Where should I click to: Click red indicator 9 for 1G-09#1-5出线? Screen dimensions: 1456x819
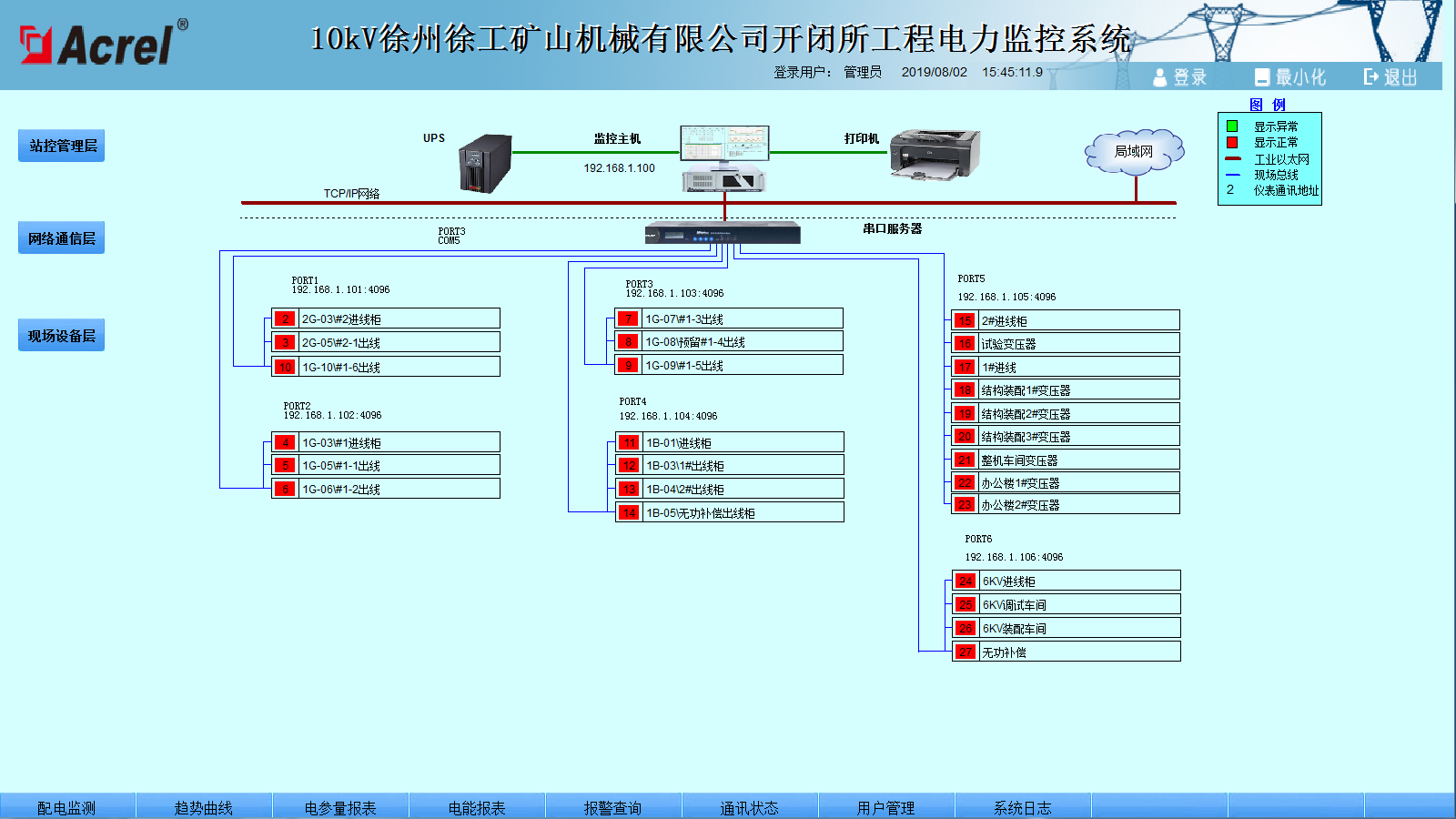pyautogui.click(x=628, y=365)
